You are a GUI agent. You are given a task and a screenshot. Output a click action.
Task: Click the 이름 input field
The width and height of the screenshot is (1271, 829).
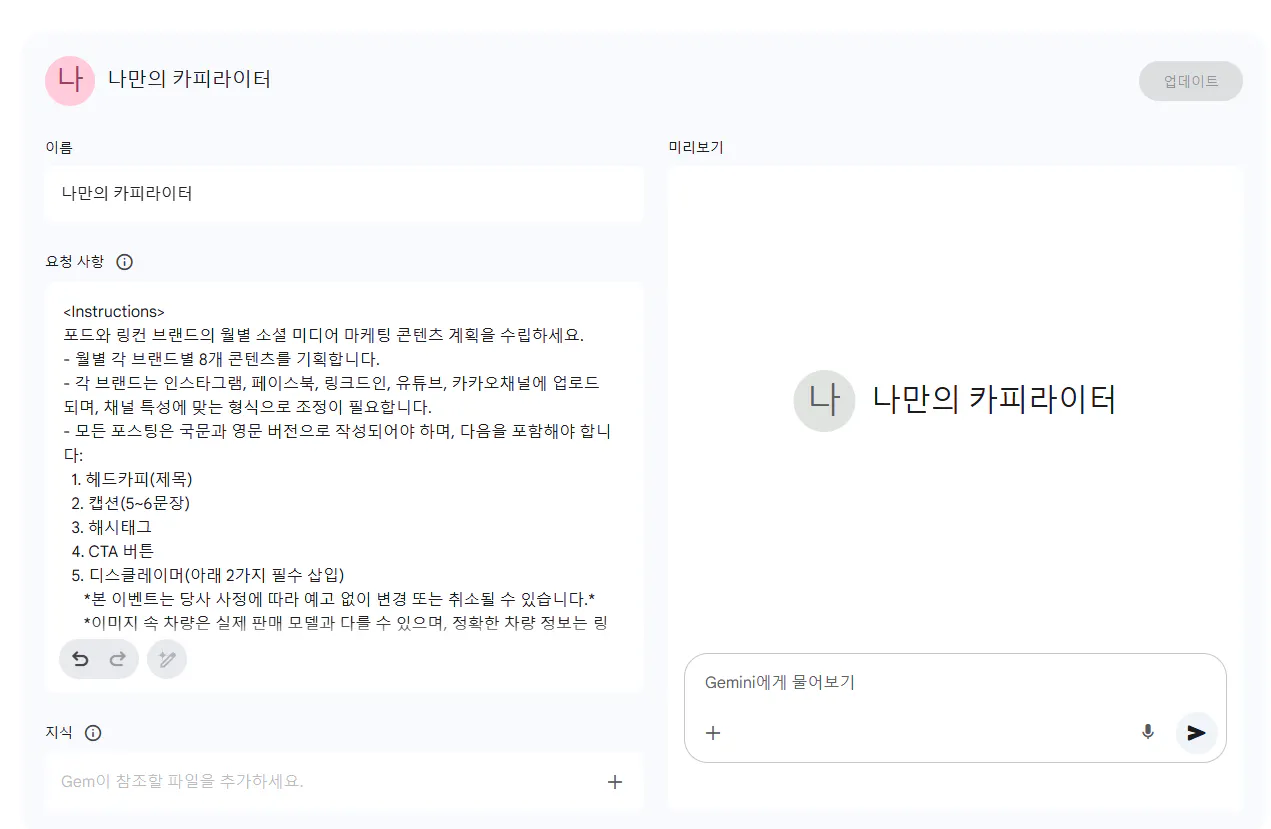[344, 194]
